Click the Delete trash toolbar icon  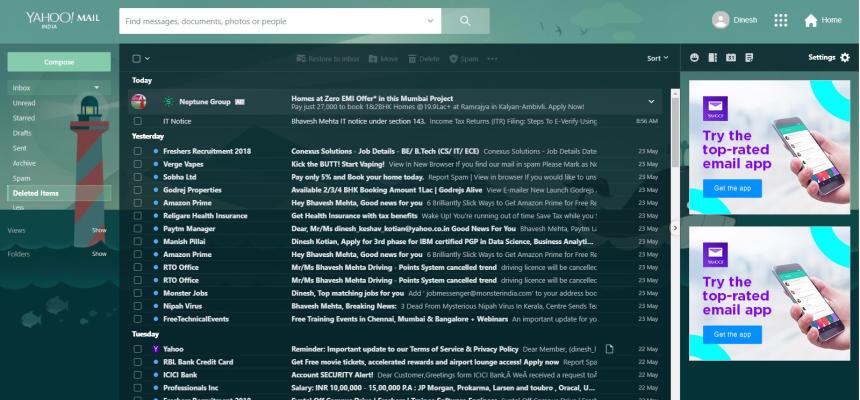coord(412,59)
